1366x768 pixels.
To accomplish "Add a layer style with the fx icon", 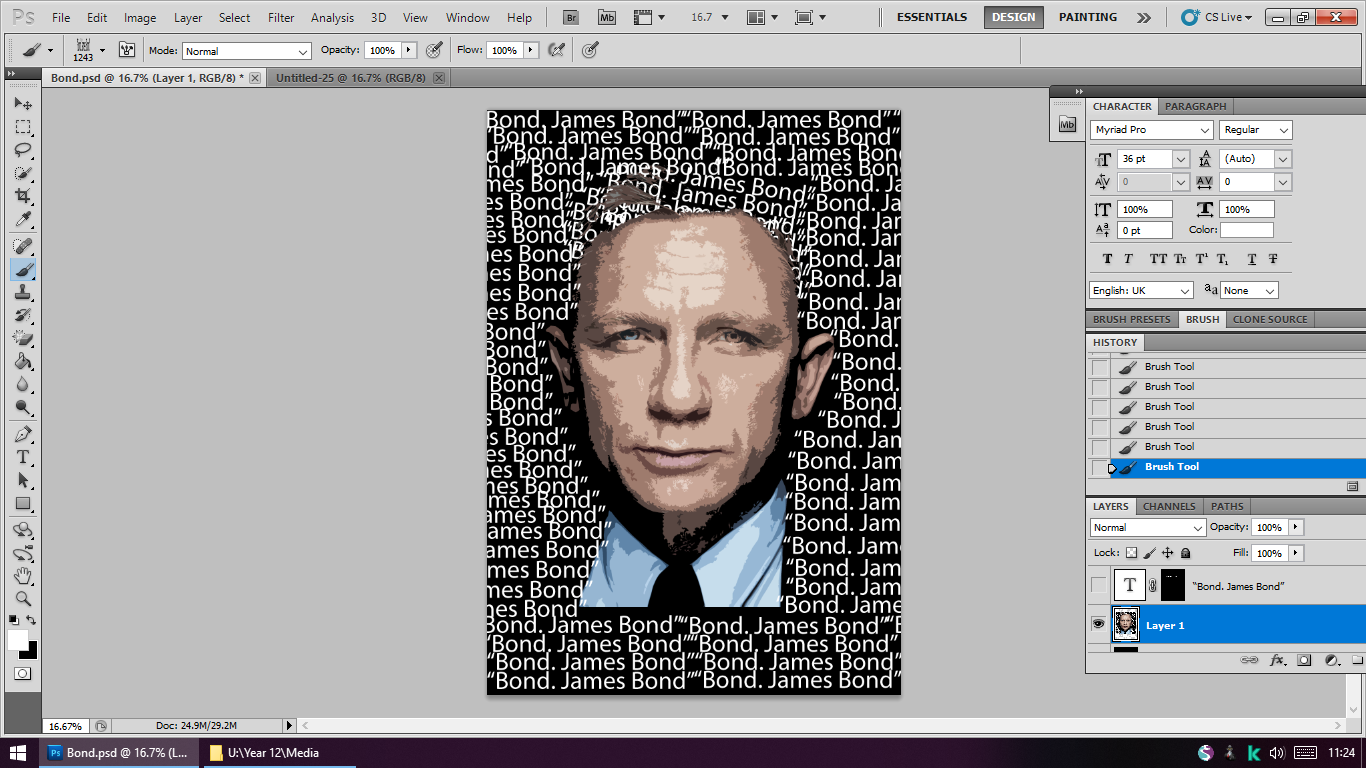I will pos(1277,660).
